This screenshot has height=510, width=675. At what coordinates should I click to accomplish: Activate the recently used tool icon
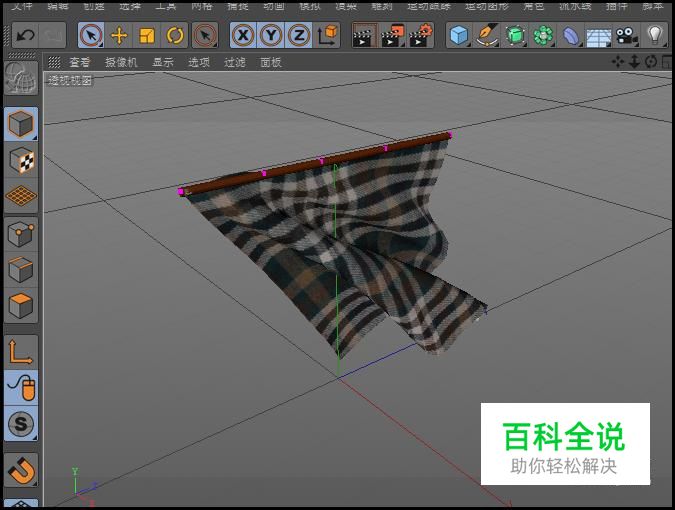[205, 35]
